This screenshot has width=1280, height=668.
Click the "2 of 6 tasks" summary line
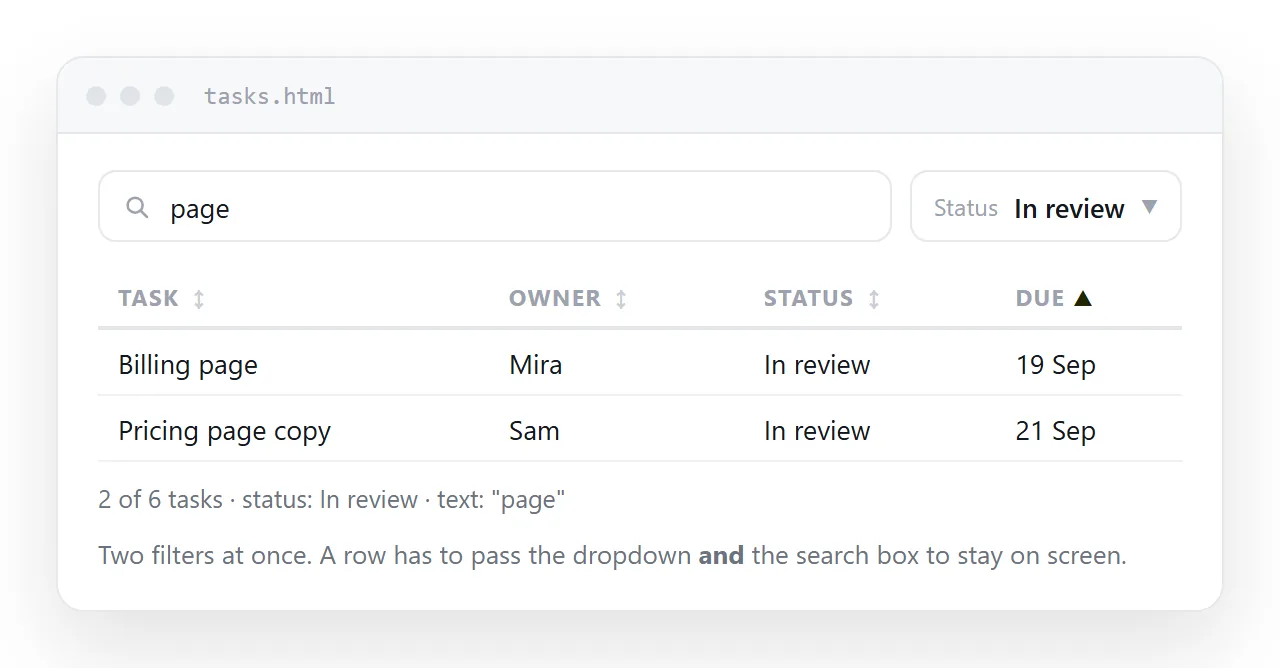click(332, 499)
